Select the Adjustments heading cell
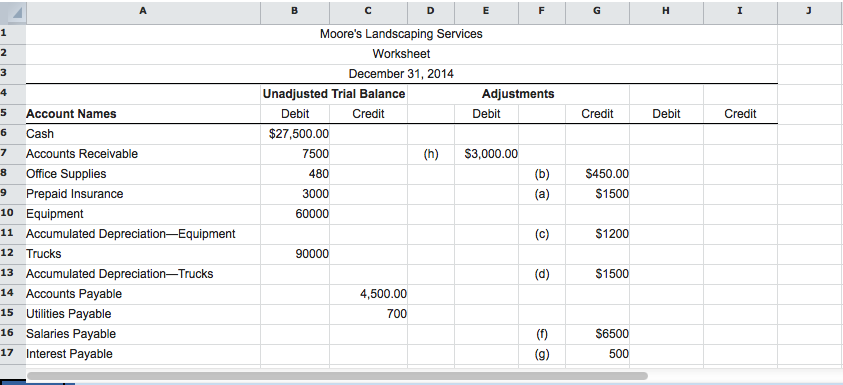The width and height of the screenshot is (843, 385). click(x=518, y=94)
